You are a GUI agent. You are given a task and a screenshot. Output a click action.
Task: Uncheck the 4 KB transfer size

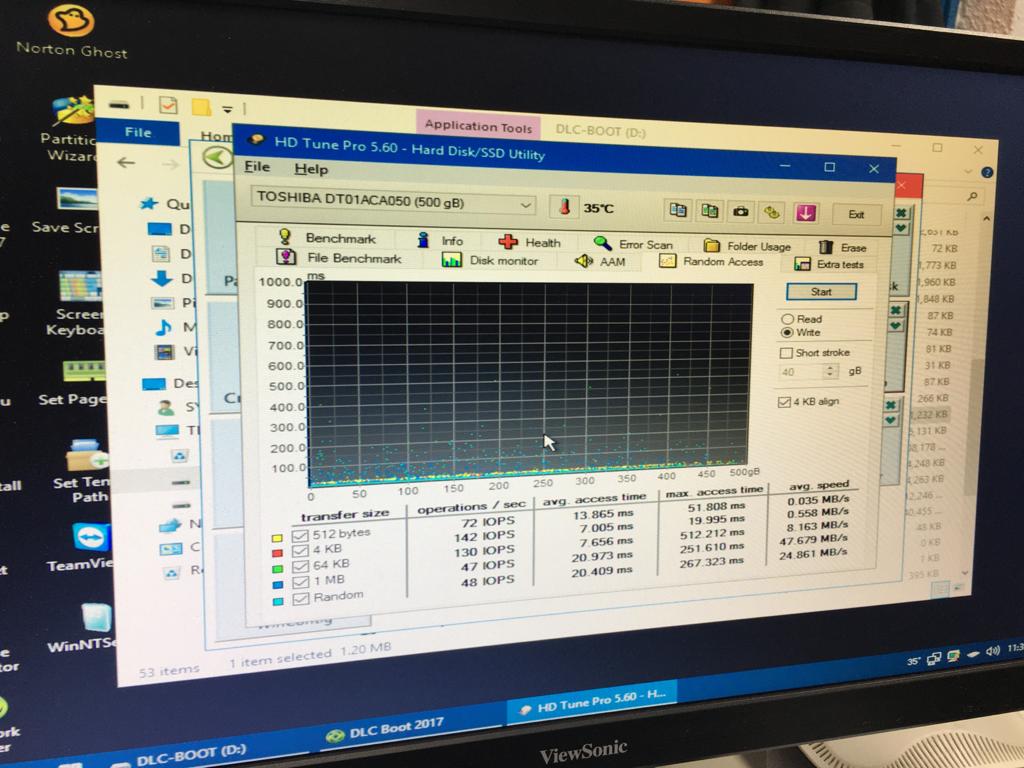(x=300, y=551)
